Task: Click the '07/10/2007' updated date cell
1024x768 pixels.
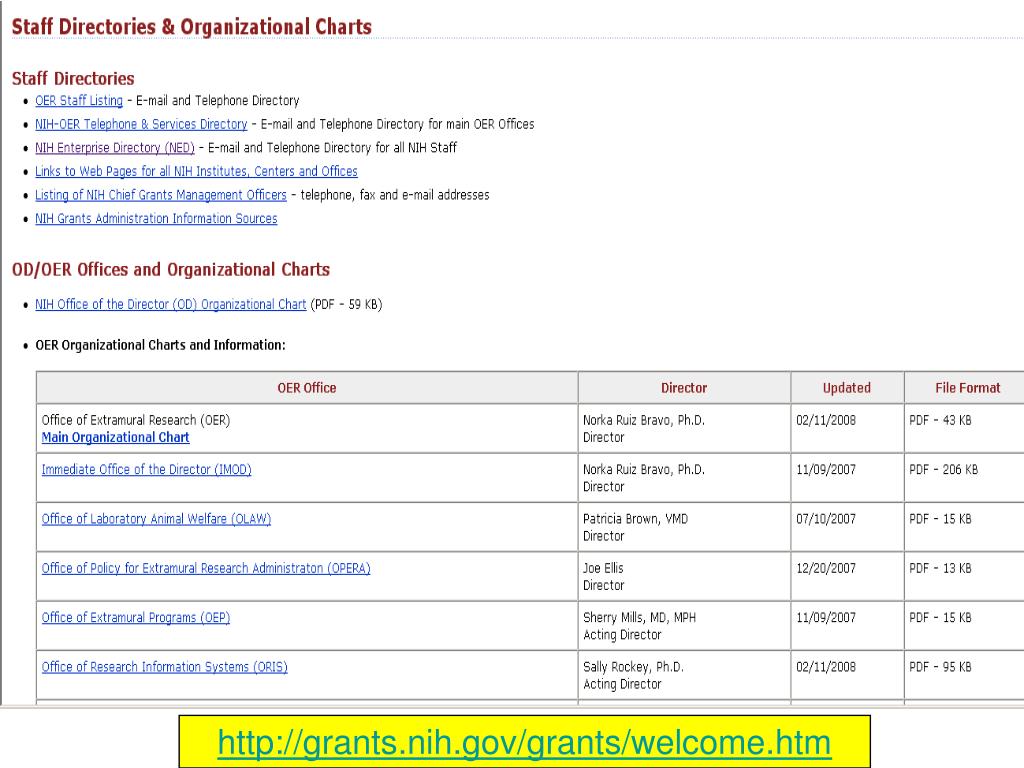Action: pyautogui.click(x=847, y=527)
